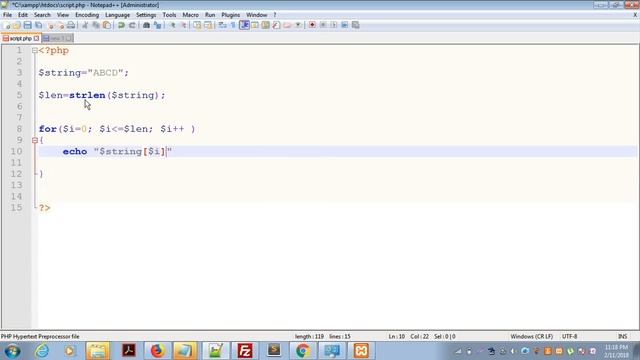Open the Macro menu

[x=190, y=15]
